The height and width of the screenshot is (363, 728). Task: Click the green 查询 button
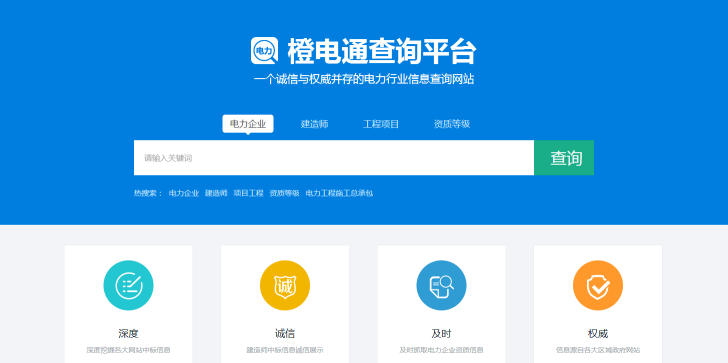coord(564,158)
